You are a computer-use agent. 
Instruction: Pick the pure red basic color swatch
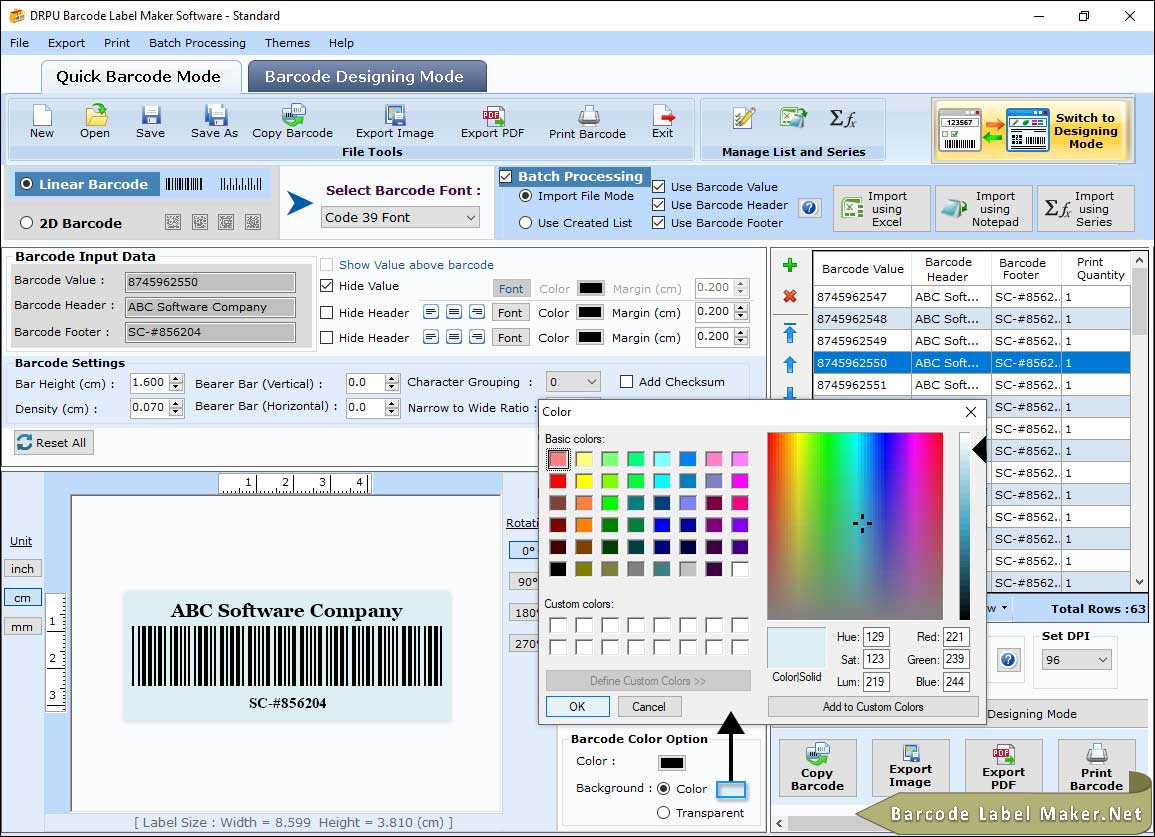(558, 481)
